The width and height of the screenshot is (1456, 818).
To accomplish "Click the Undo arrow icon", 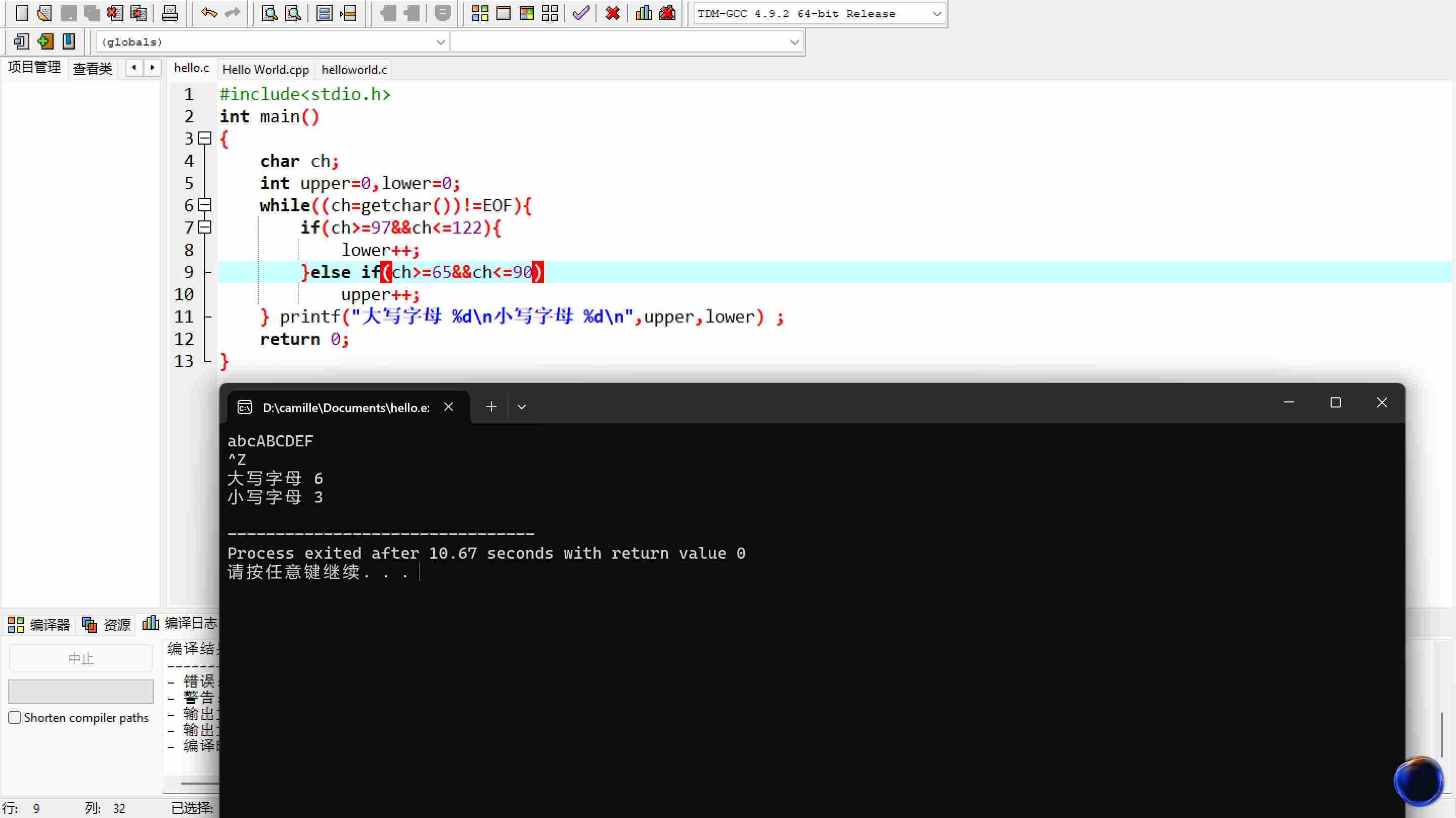I will [x=209, y=13].
